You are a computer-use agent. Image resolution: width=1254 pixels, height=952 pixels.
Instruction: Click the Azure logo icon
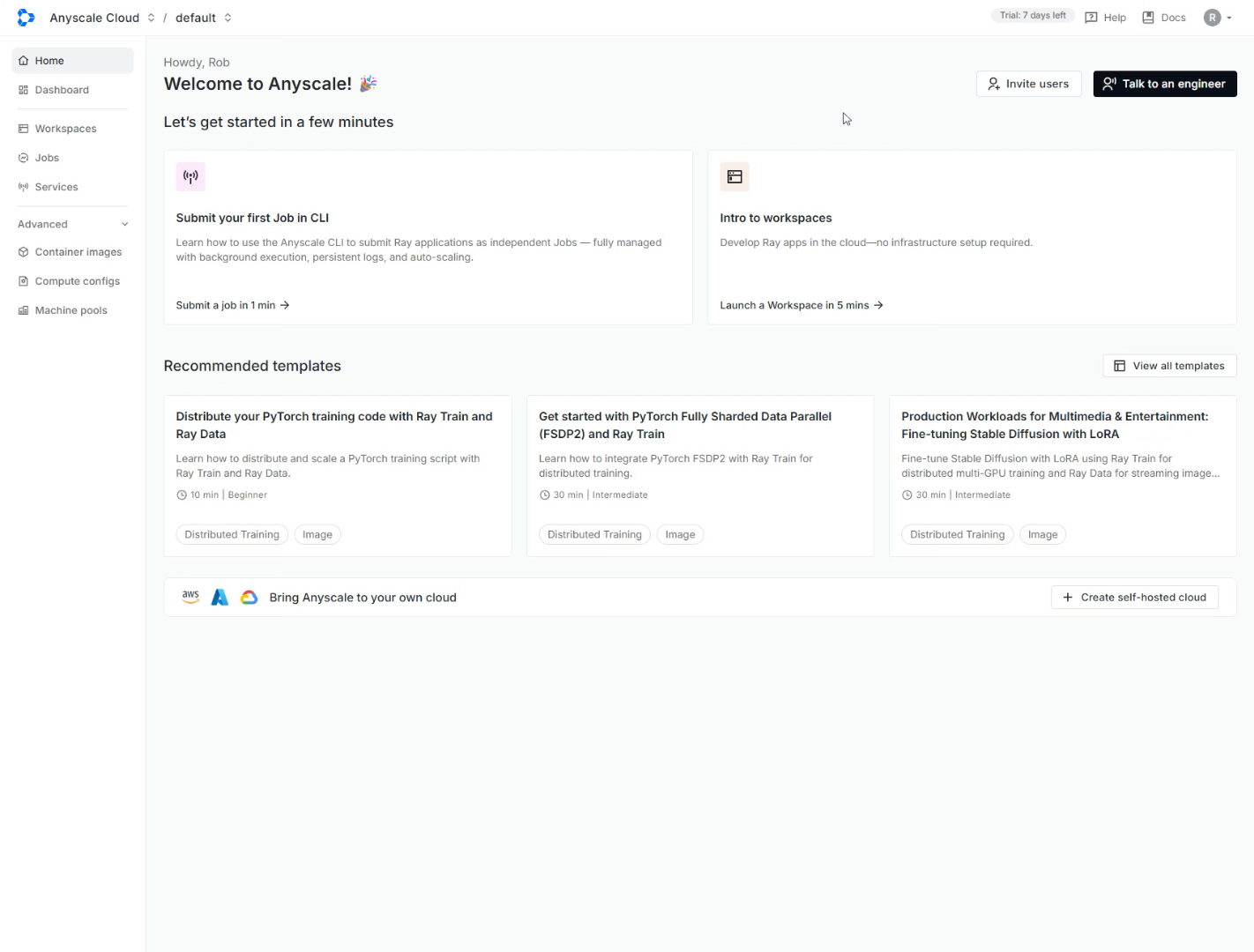click(220, 598)
